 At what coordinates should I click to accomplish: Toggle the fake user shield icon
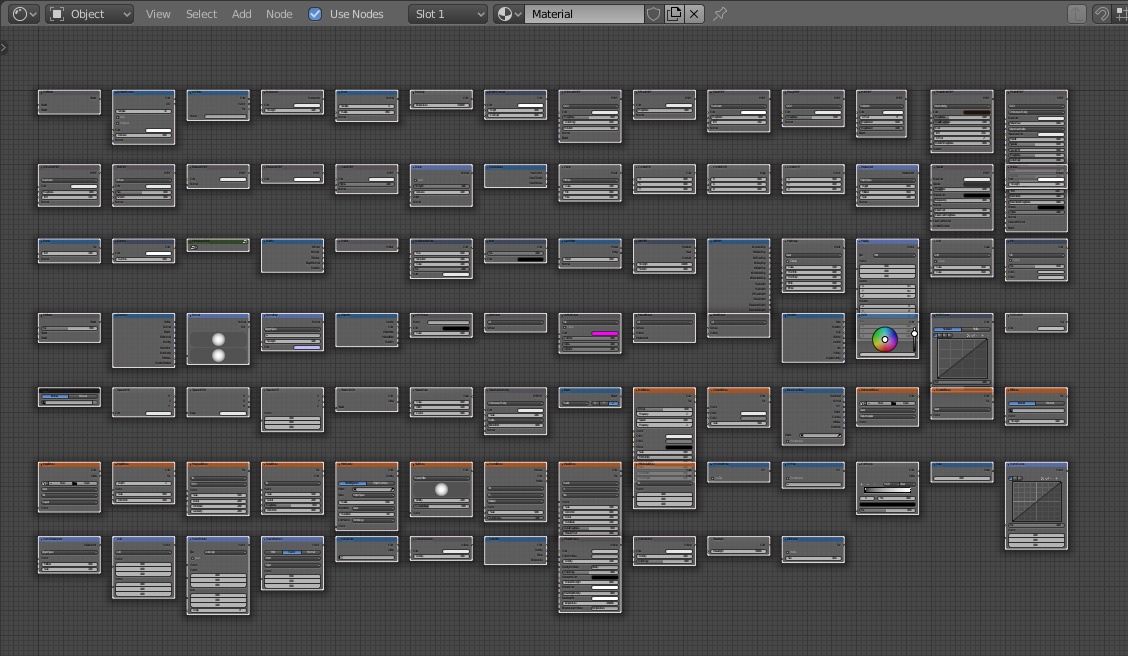(654, 14)
